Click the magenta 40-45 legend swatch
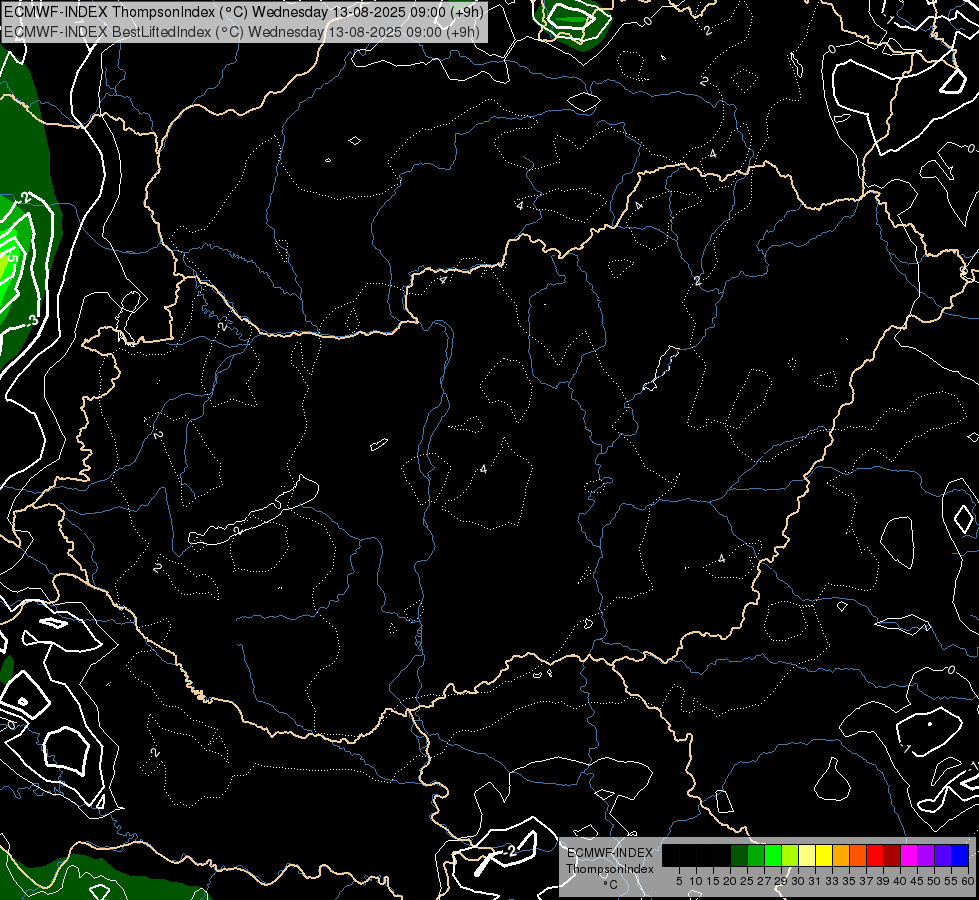This screenshot has height=900, width=979. 909,855
